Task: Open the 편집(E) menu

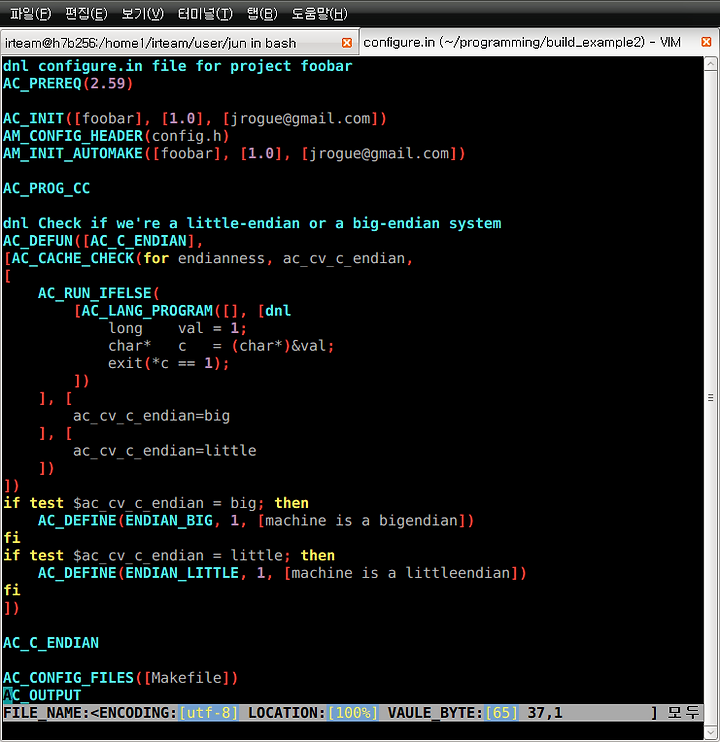Action: pos(86,14)
